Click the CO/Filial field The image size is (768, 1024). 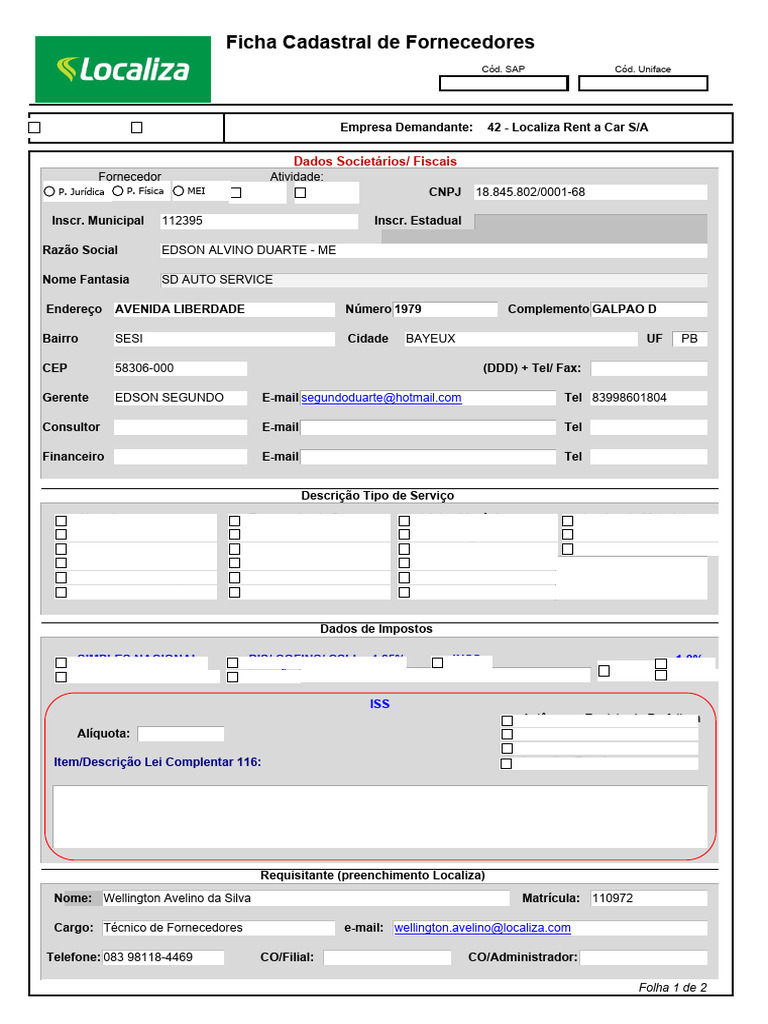click(387, 957)
